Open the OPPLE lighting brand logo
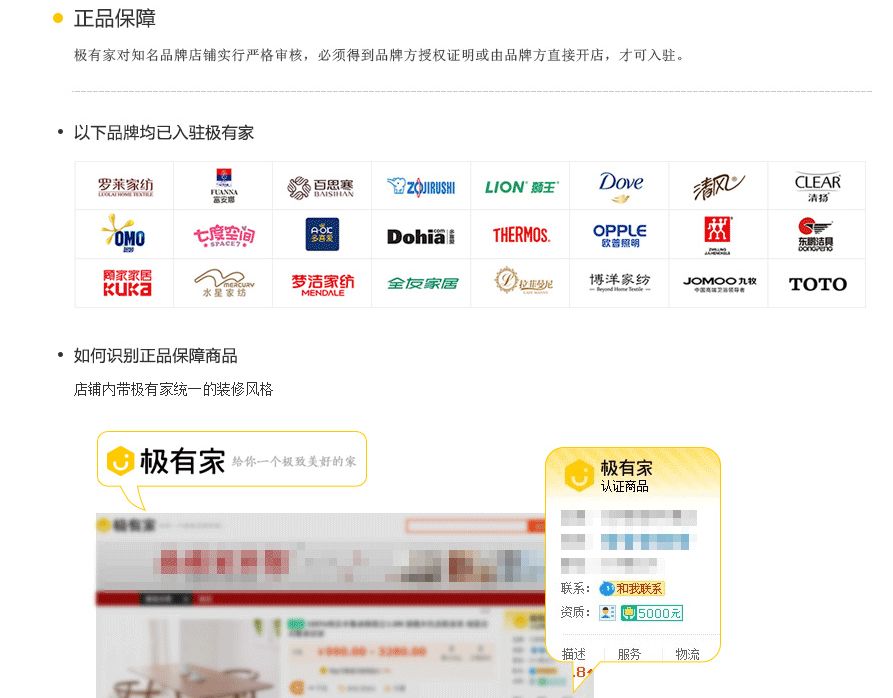 (x=620, y=235)
